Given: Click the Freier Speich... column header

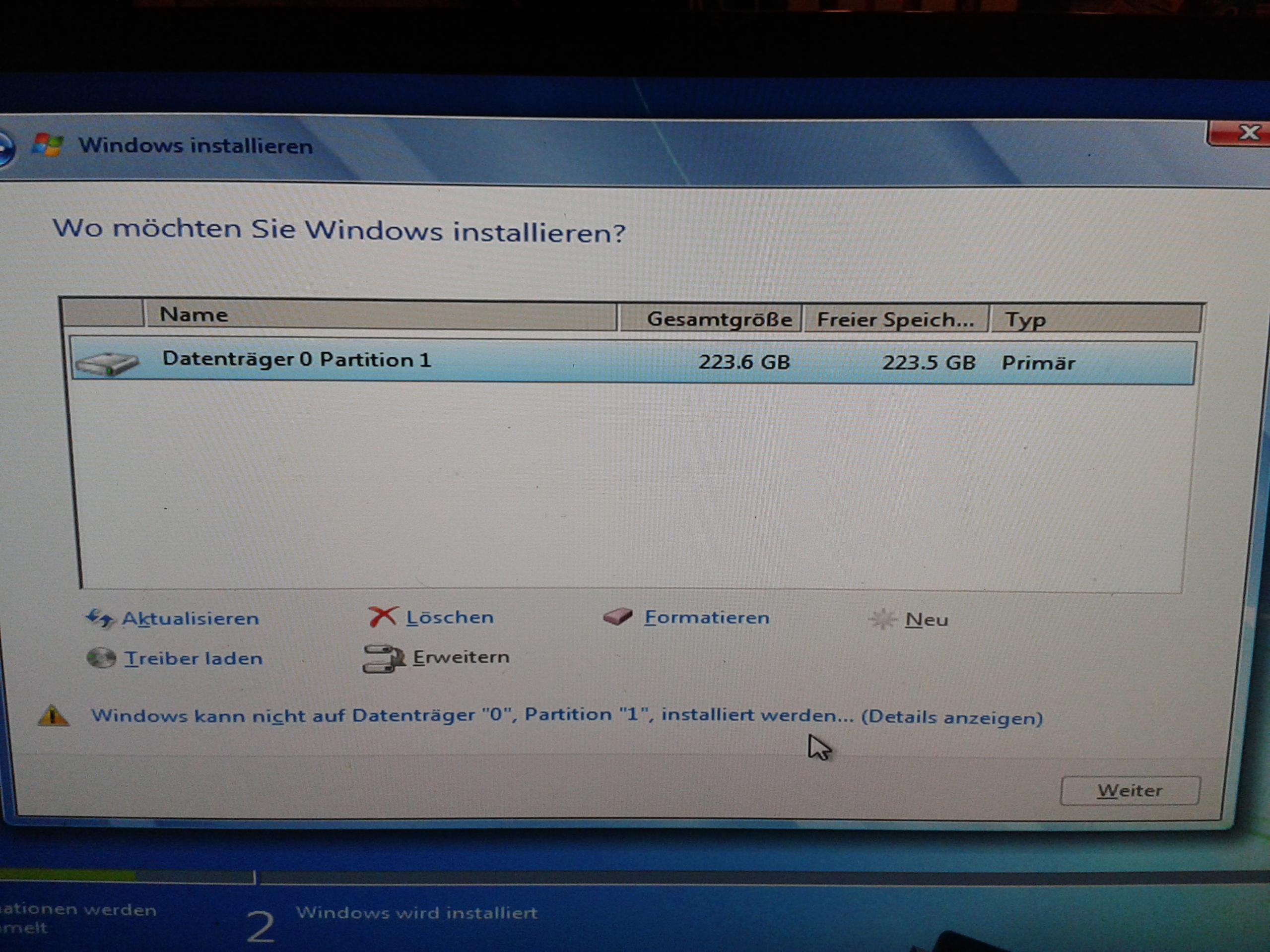Looking at the screenshot, I should coord(895,319).
